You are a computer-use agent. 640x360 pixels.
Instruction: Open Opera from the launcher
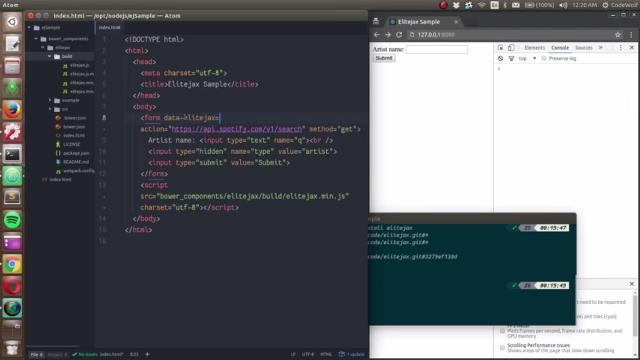pos(12,286)
